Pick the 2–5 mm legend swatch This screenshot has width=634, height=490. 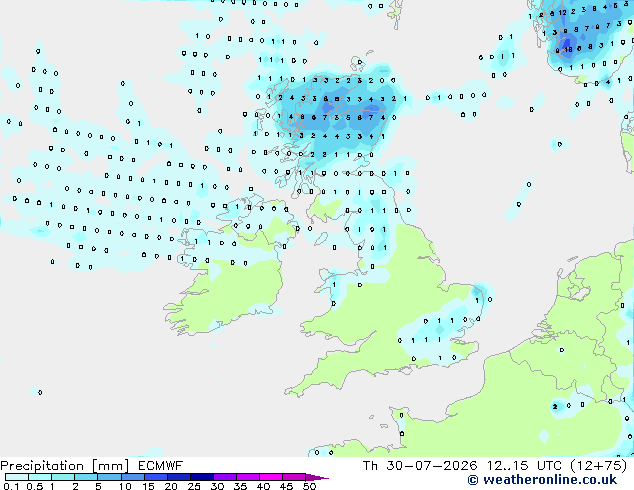click(x=86, y=477)
